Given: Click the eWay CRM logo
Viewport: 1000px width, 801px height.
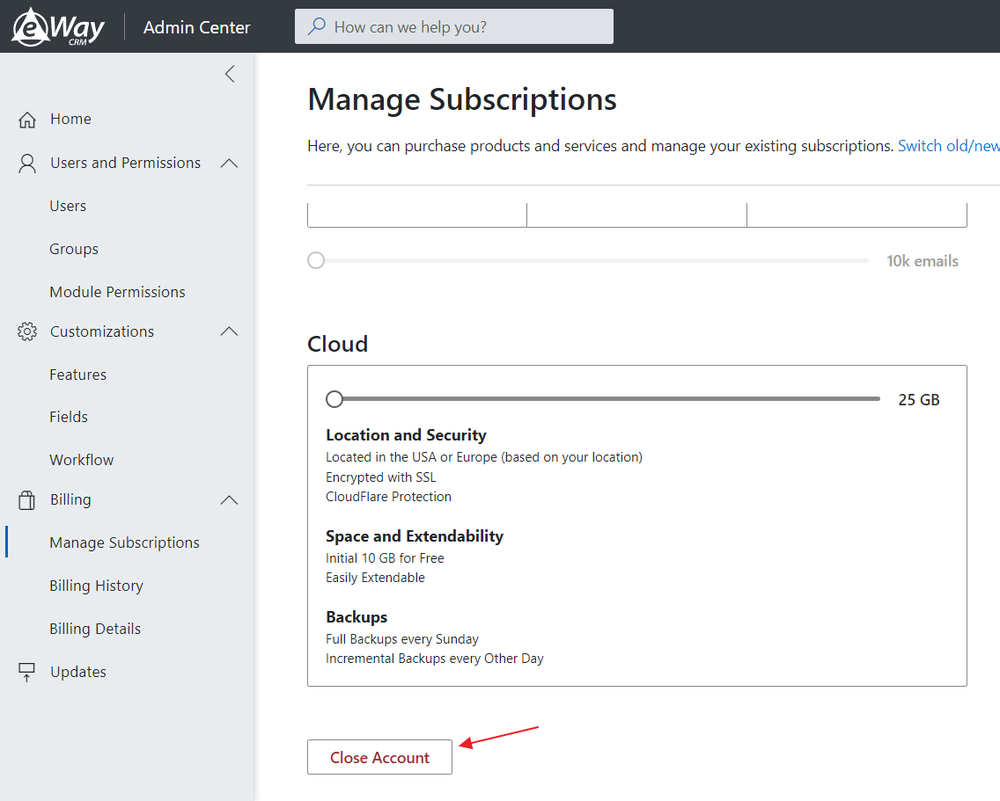Looking at the screenshot, I should click(58, 27).
